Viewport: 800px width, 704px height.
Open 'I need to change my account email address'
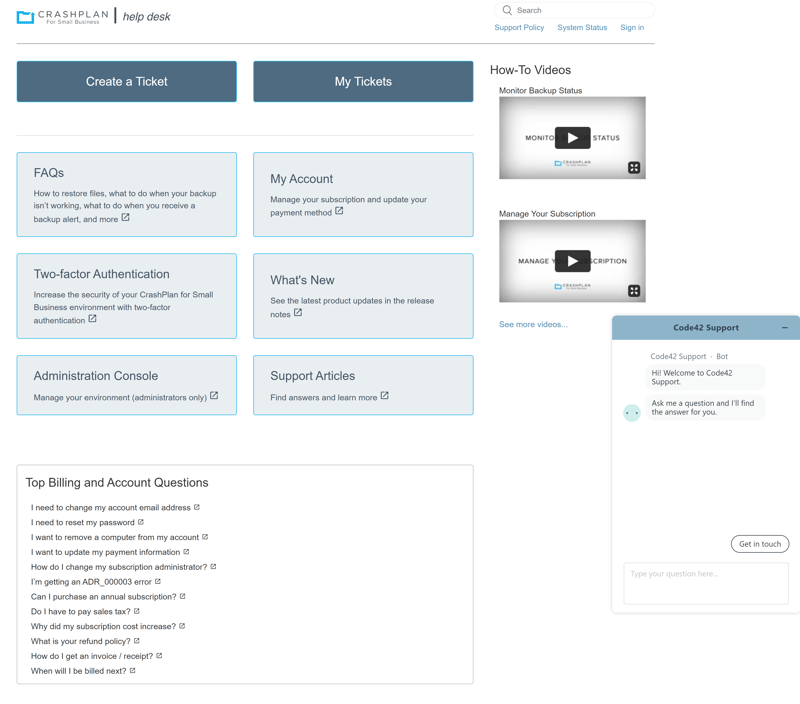111,508
